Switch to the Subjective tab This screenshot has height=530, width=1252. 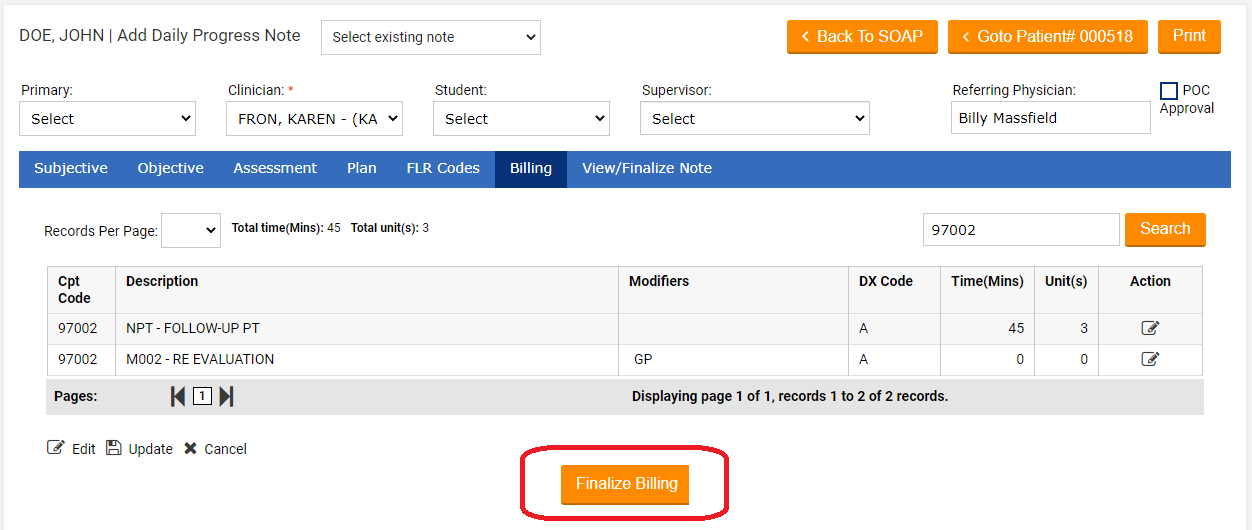[71, 168]
